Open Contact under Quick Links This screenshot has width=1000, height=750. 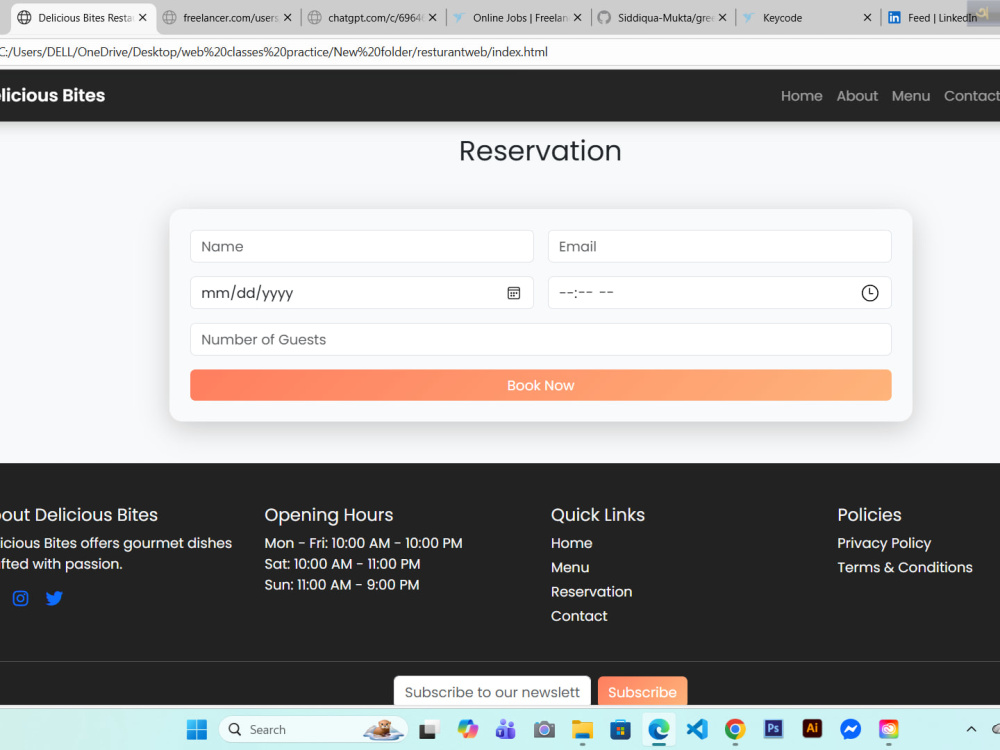pyautogui.click(x=579, y=616)
